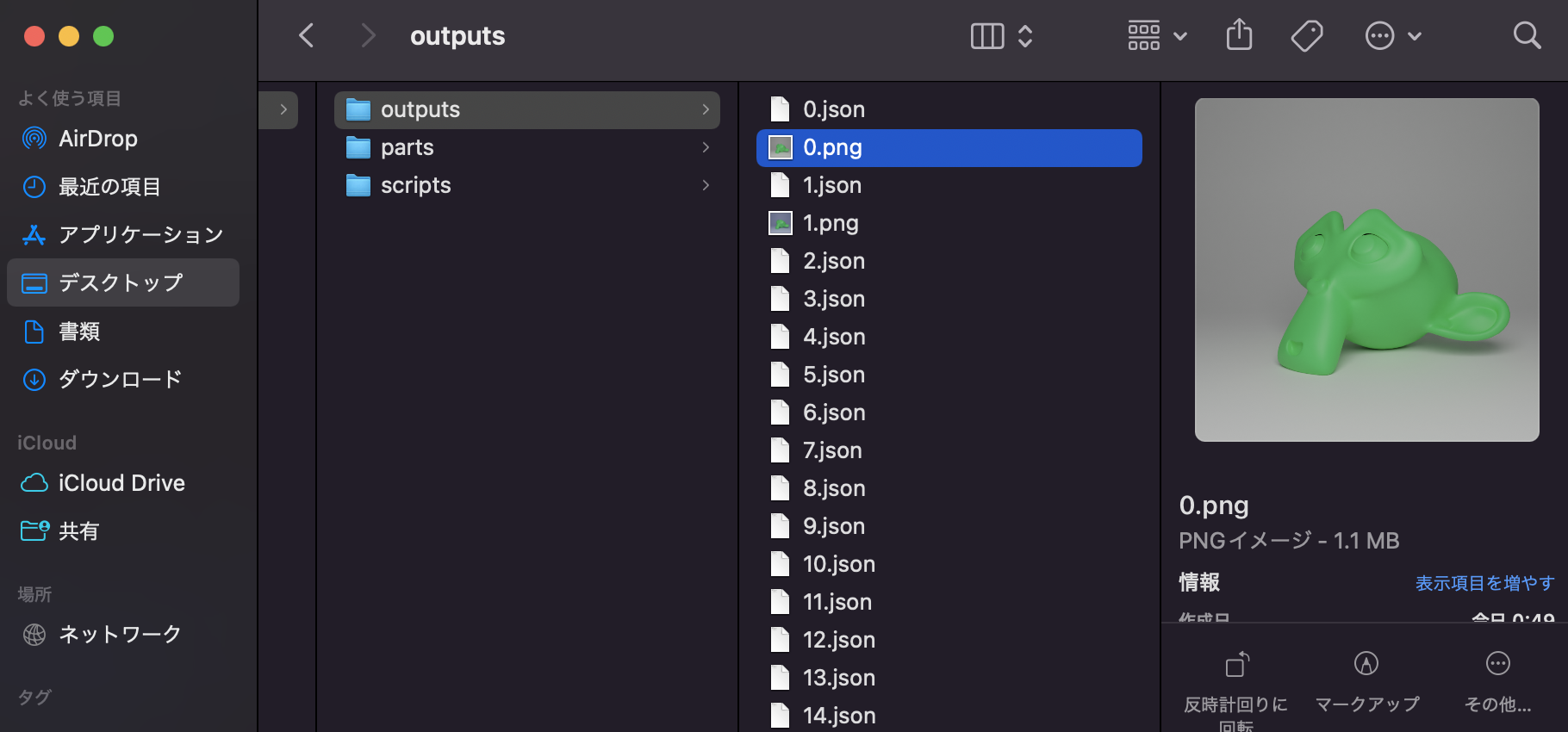Open AirDrop in the sidebar

click(97, 139)
